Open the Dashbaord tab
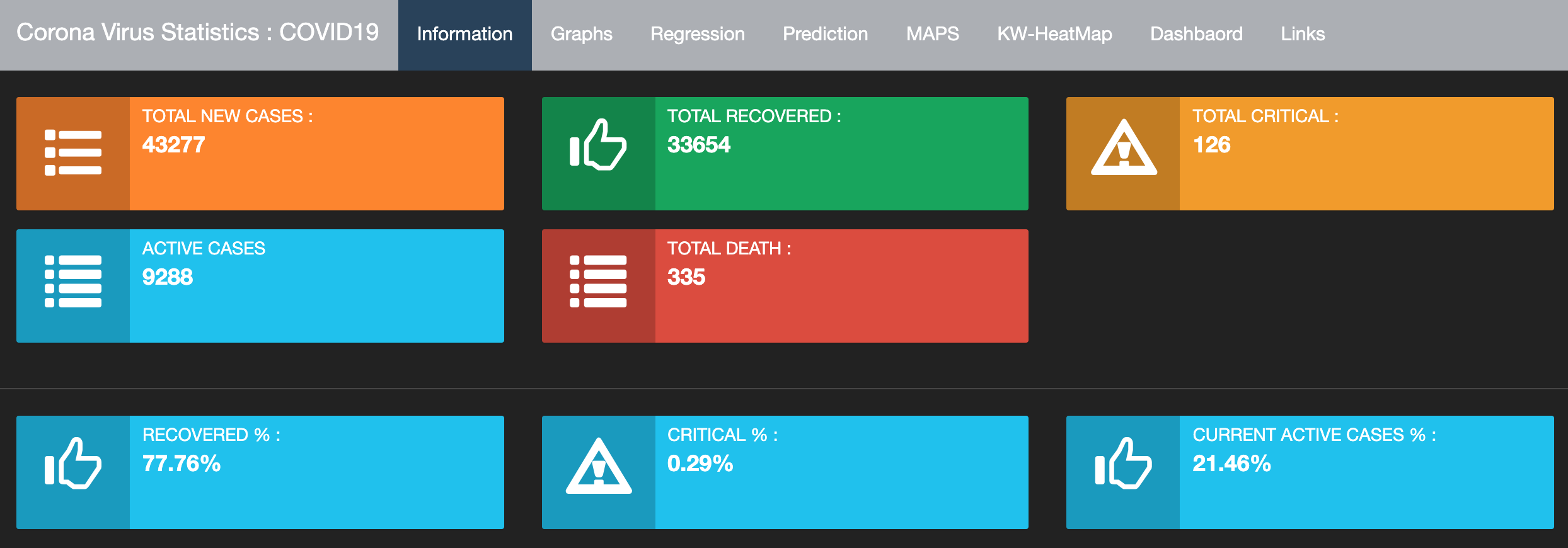 point(1196,34)
